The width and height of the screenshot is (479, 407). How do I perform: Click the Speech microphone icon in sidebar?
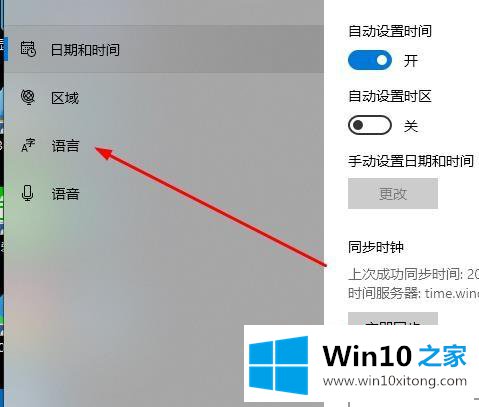click(x=28, y=193)
